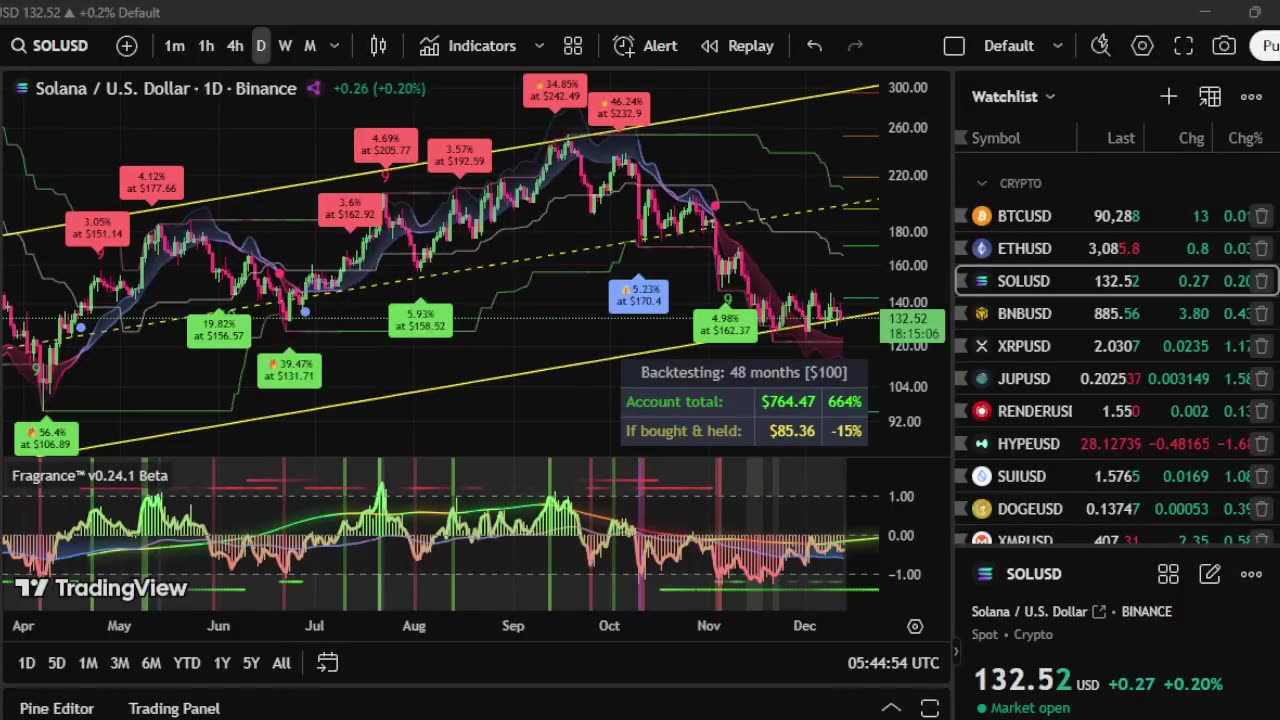The width and height of the screenshot is (1280, 720).
Task: Open the Indicators dialog
Action: pos(468,46)
